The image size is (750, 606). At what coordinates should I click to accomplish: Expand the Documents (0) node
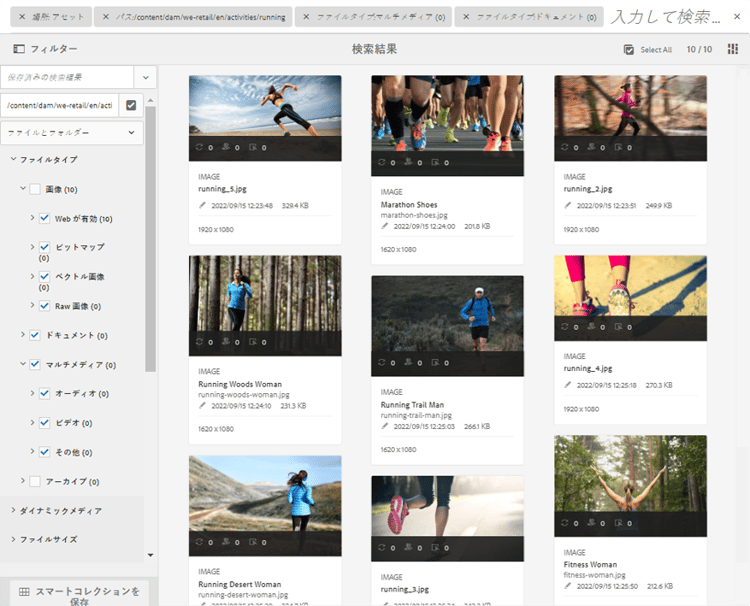(22, 334)
